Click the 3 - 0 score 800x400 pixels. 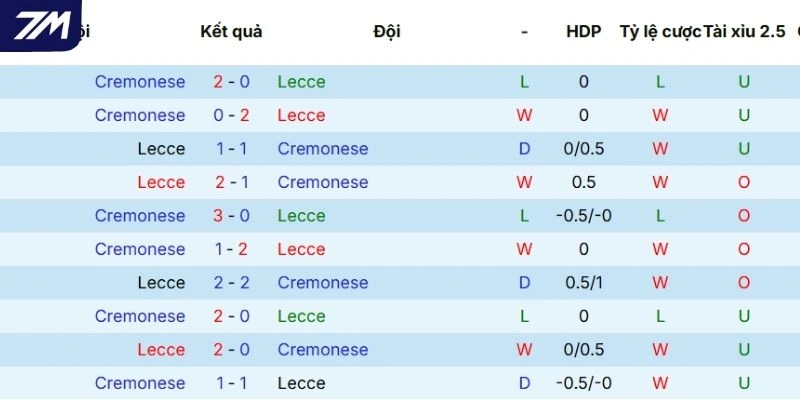pyautogui.click(x=231, y=216)
